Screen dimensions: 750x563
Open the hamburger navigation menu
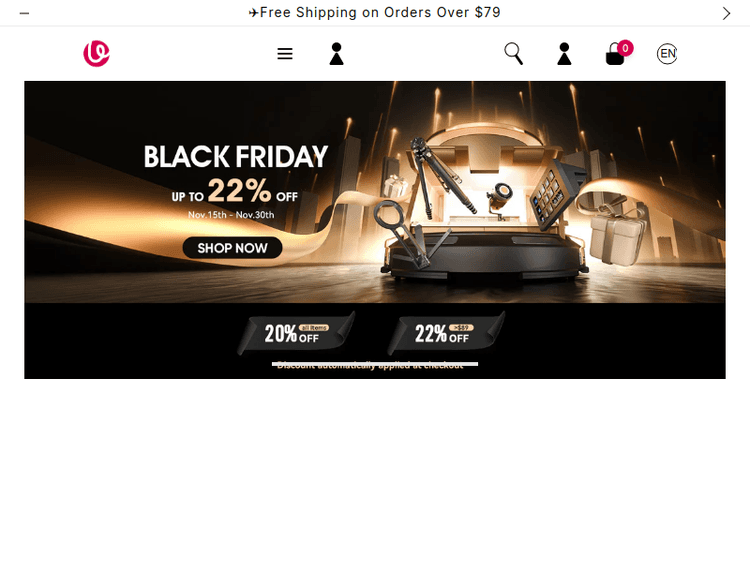click(285, 54)
